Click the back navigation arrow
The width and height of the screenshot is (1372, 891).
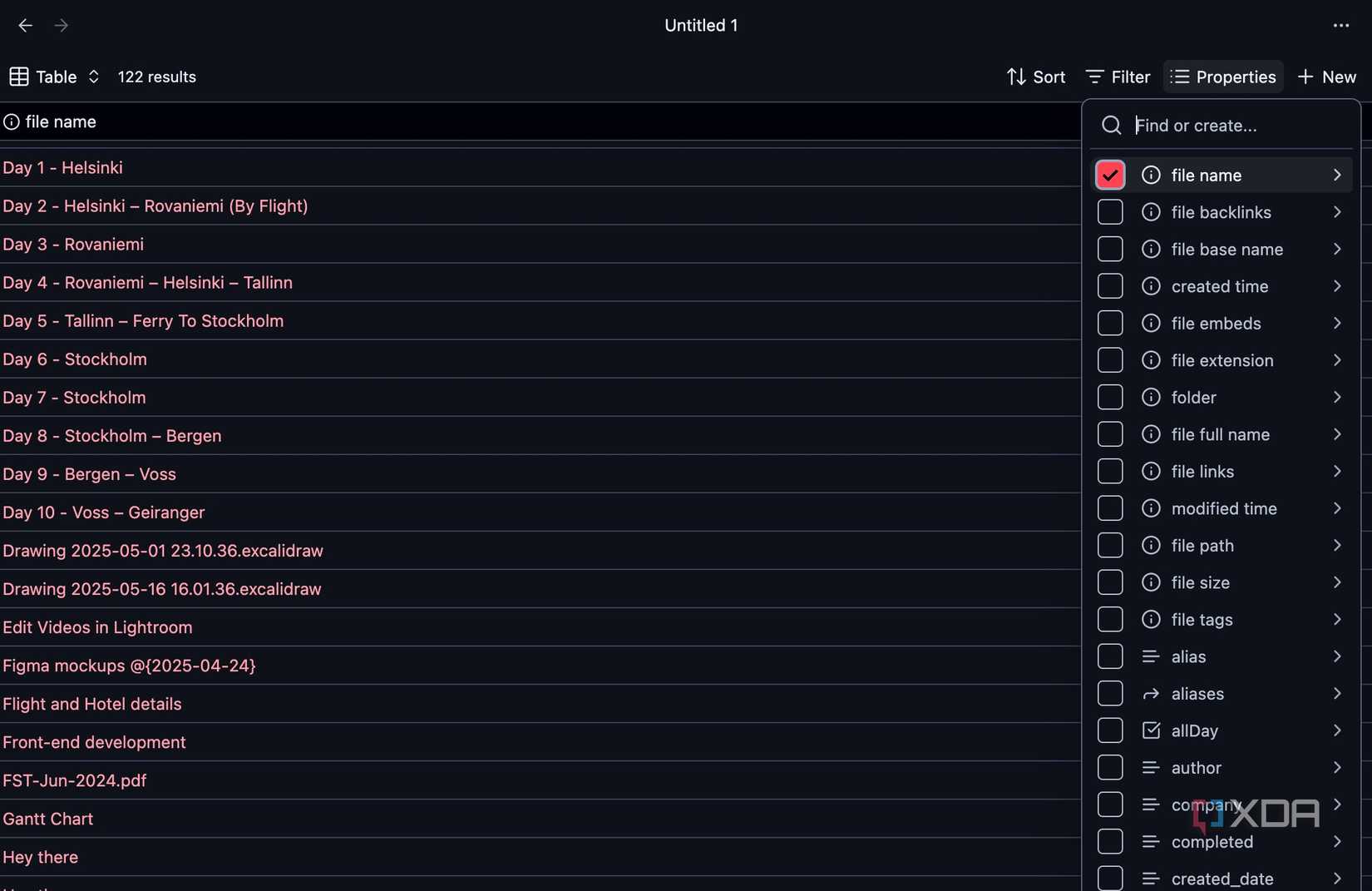point(25,26)
